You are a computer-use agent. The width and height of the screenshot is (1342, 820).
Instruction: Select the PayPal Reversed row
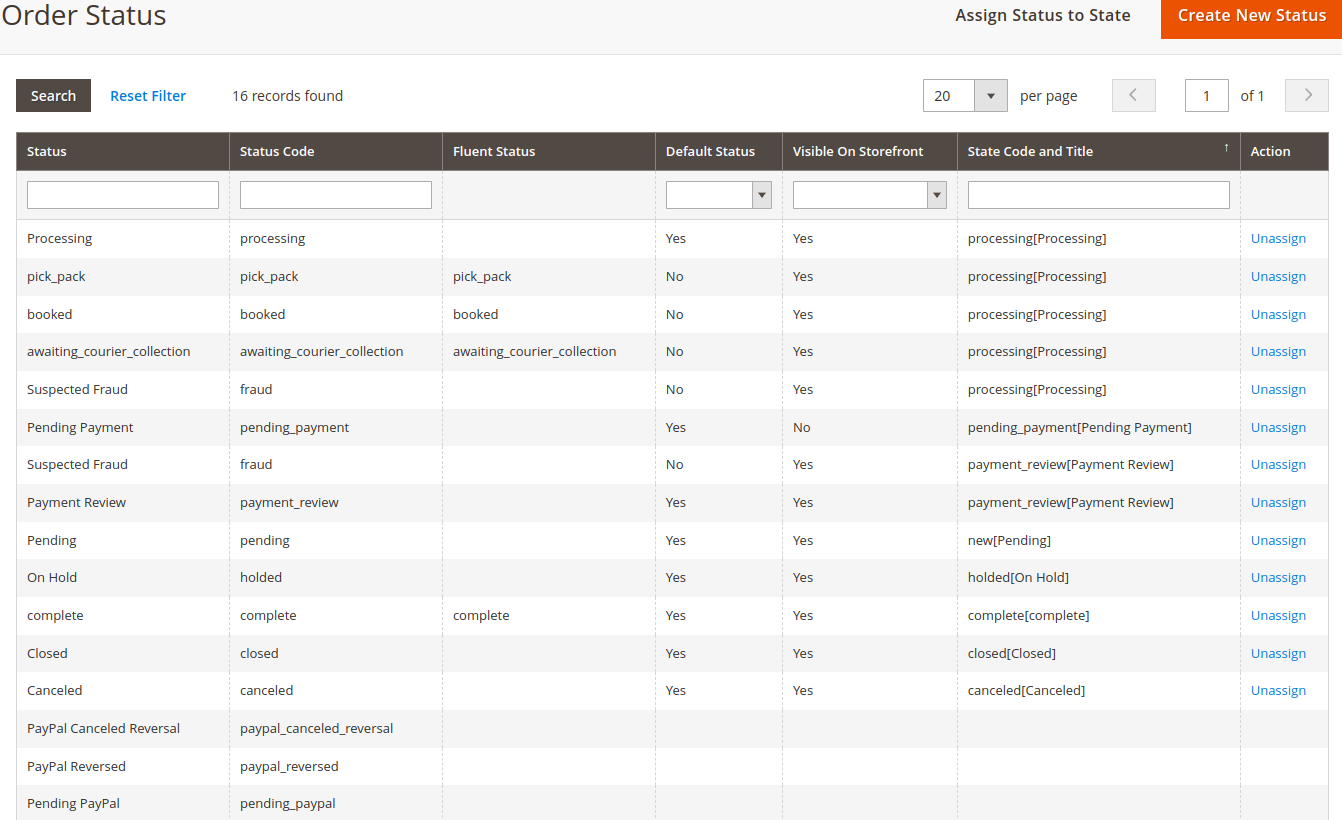(x=76, y=767)
